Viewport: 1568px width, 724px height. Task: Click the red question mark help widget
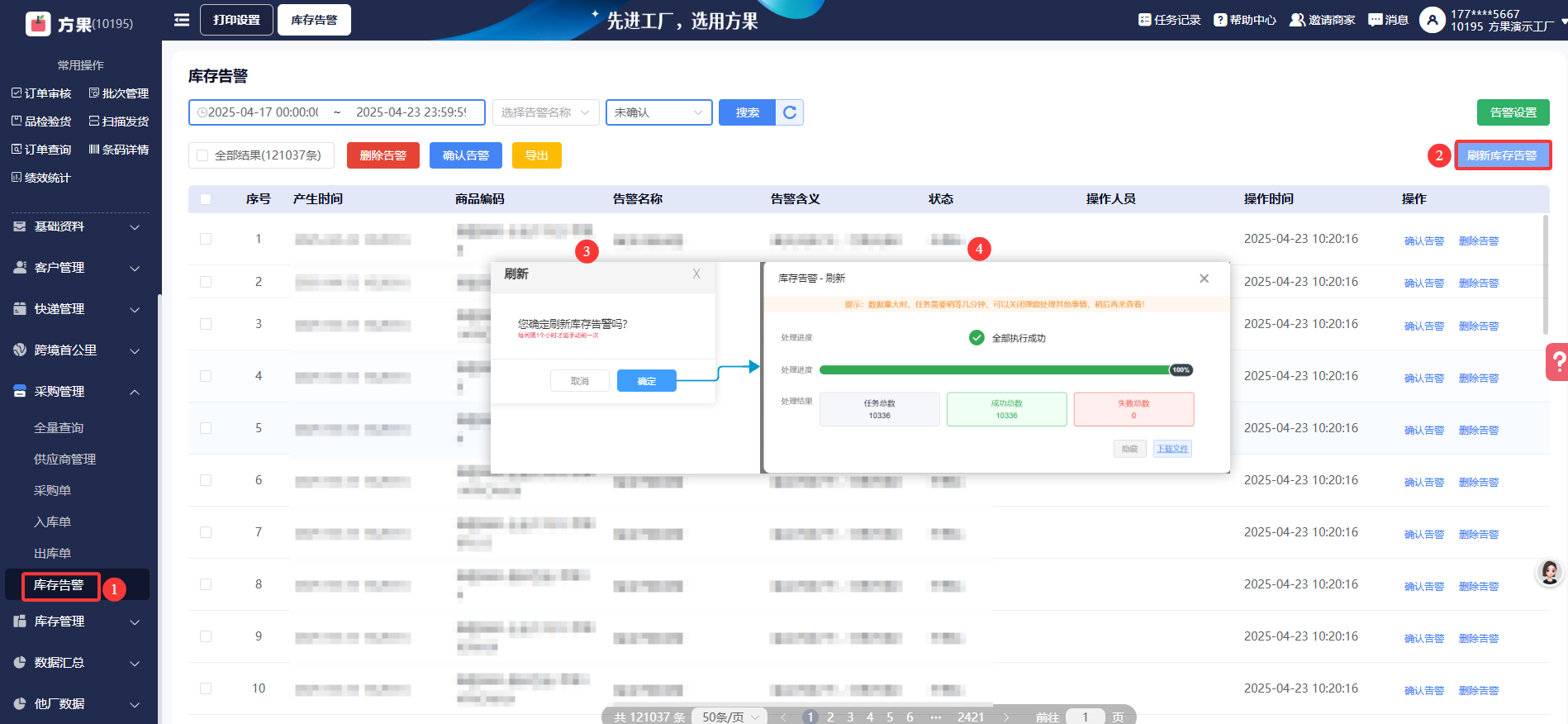click(1557, 362)
